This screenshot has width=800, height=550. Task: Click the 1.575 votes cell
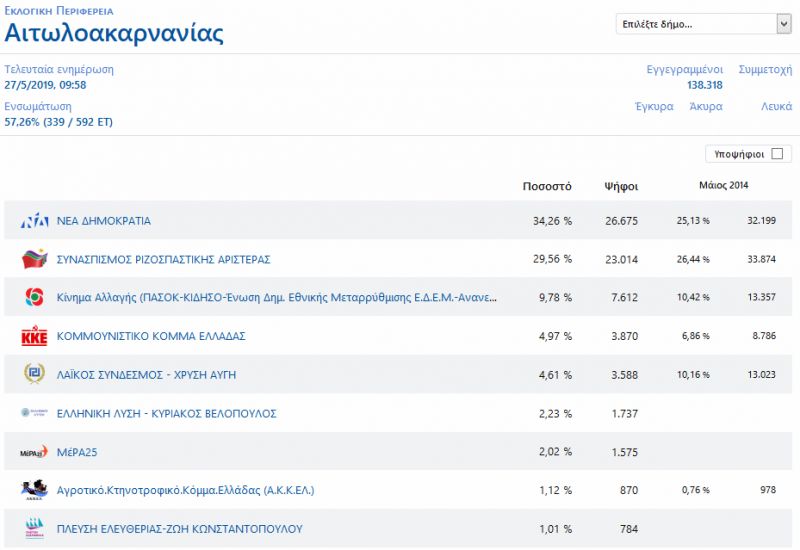click(x=624, y=452)
